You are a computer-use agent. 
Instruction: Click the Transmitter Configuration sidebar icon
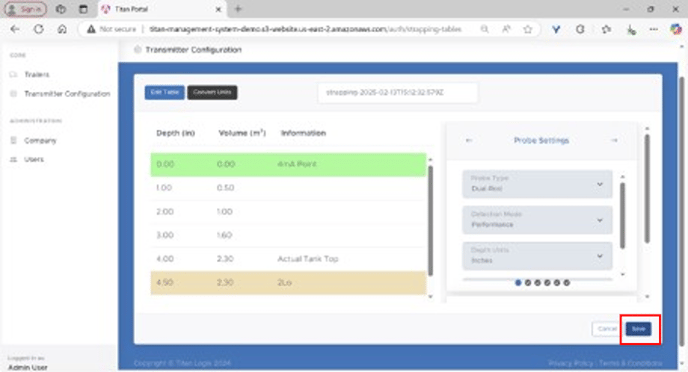pos(13,94)
